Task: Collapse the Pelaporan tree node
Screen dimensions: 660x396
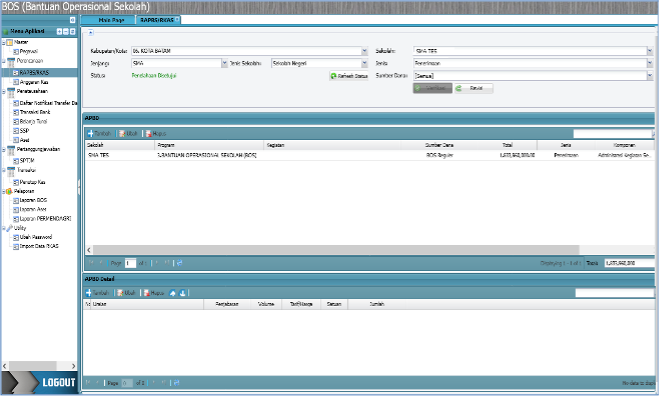Action: click(3, 191)
